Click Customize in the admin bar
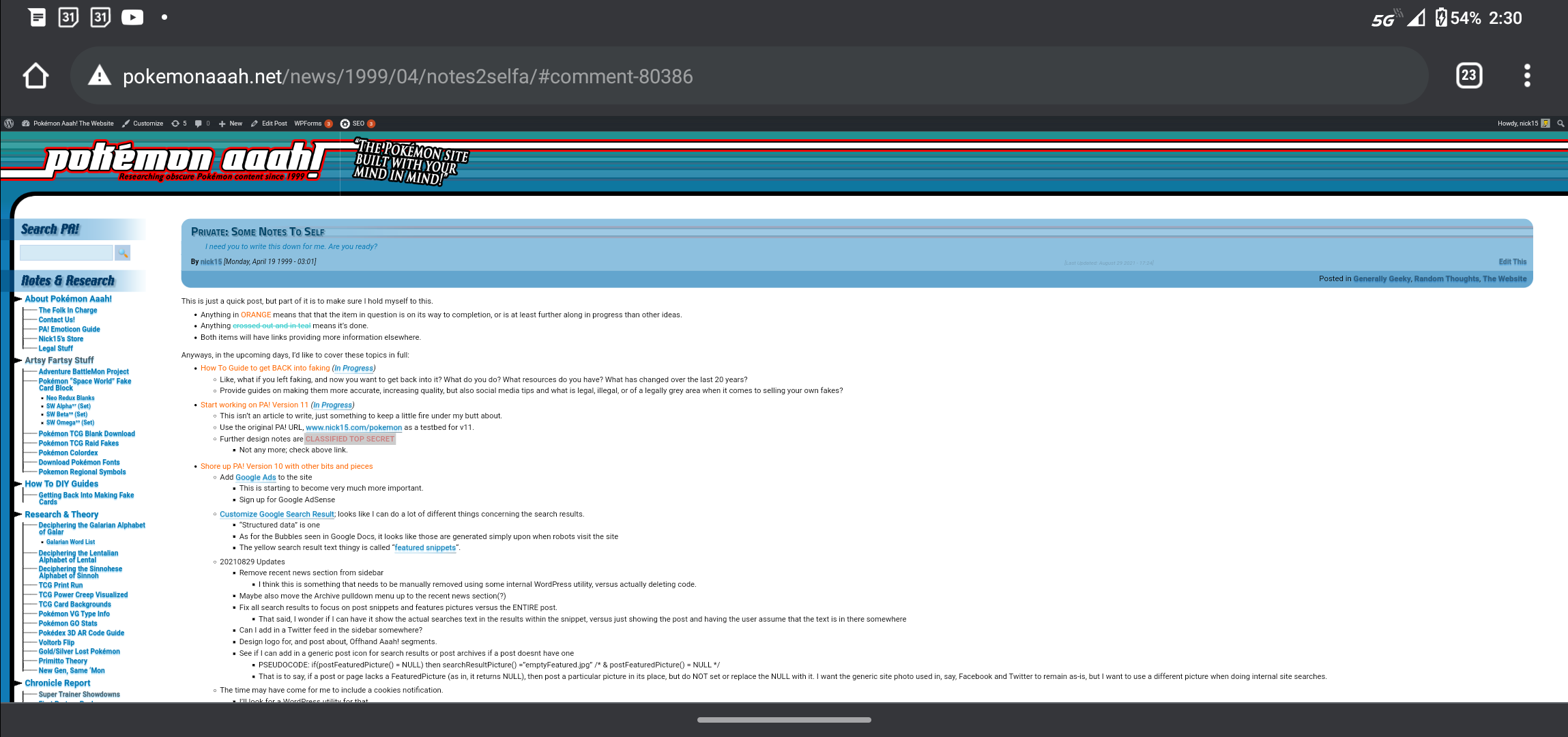1568x737 pixels. 143,124
